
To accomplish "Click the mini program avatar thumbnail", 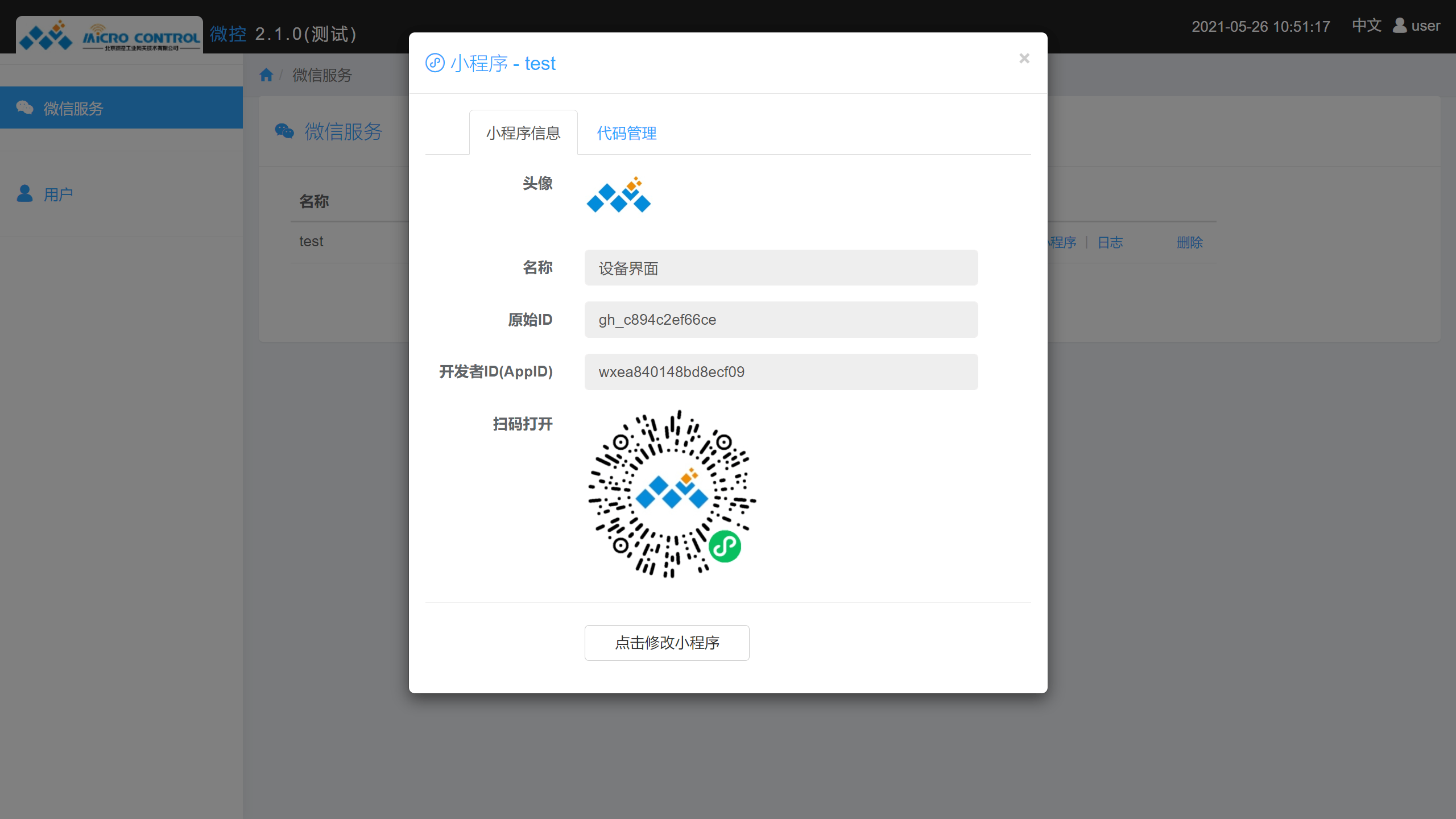I will [618, 195].
